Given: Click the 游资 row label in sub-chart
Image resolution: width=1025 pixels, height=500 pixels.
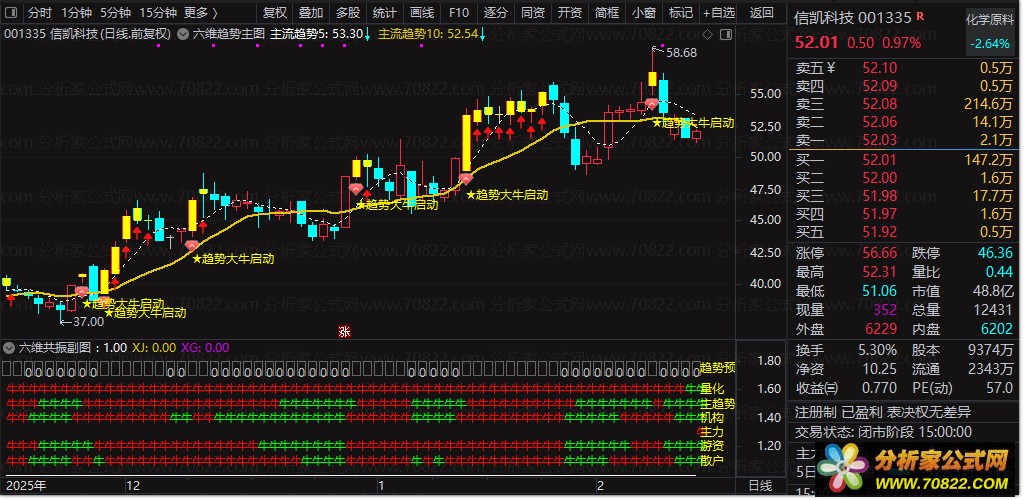Looking at the screenshot, I should (712, 446).
